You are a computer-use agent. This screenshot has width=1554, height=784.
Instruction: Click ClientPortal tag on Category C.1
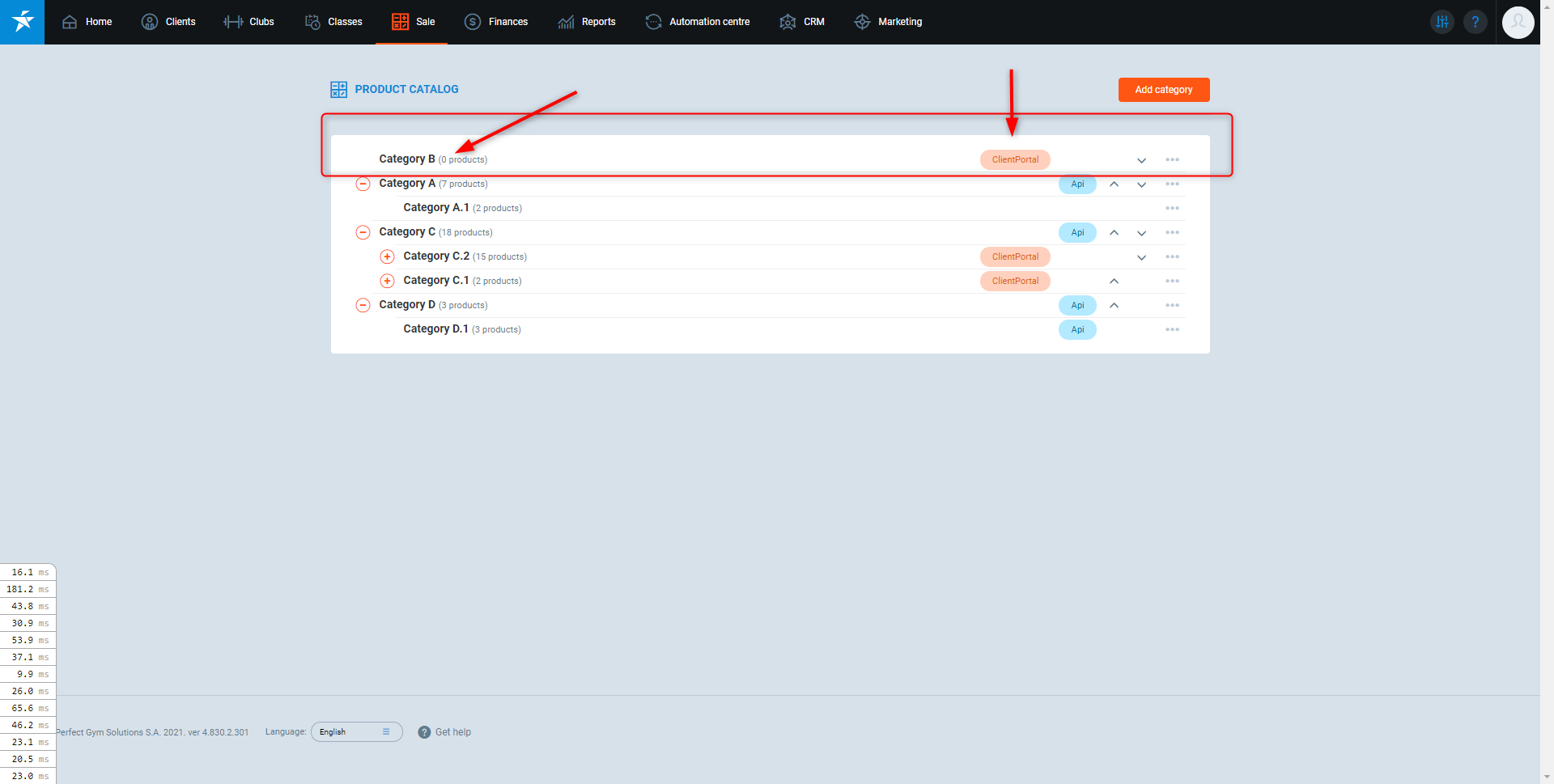(x=1015, y=281)
